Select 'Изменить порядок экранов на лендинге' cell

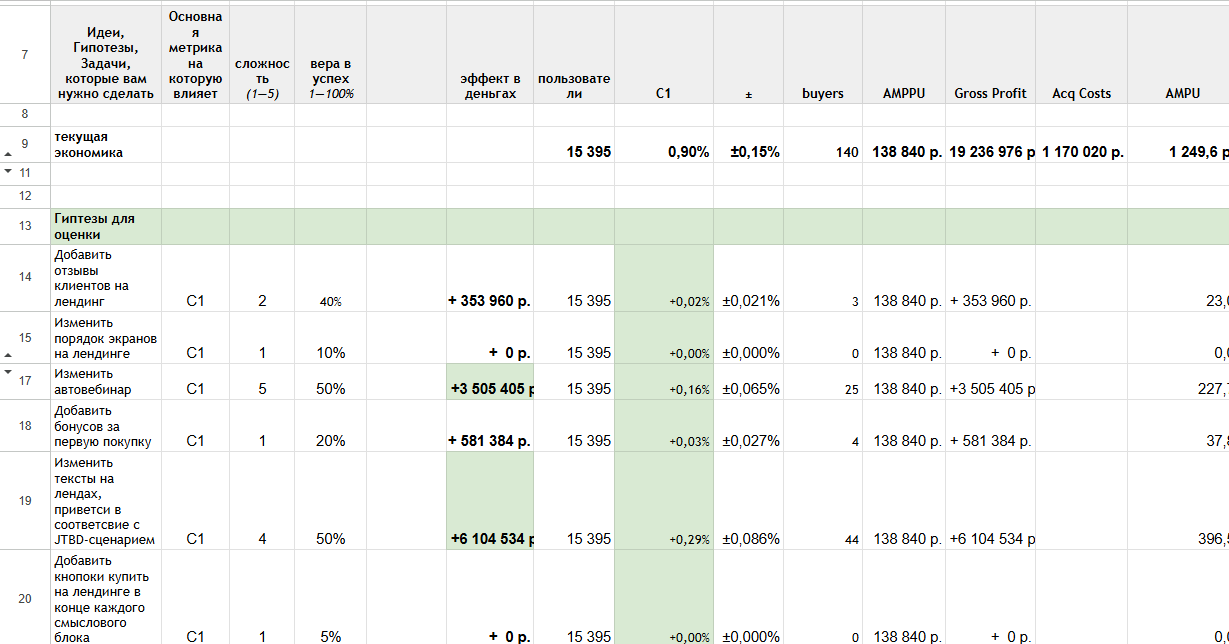click(x=106, y=338)
